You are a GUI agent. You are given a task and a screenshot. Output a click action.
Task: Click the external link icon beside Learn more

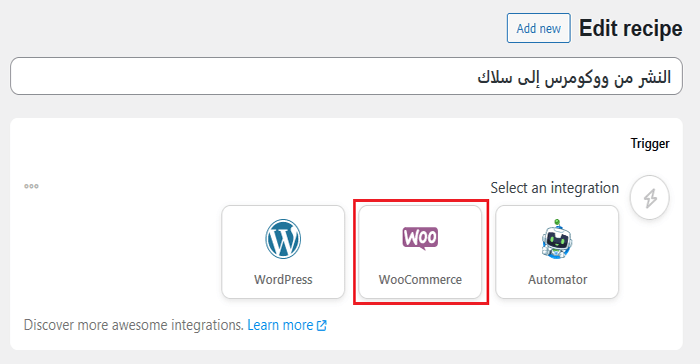tap(321, 326)
